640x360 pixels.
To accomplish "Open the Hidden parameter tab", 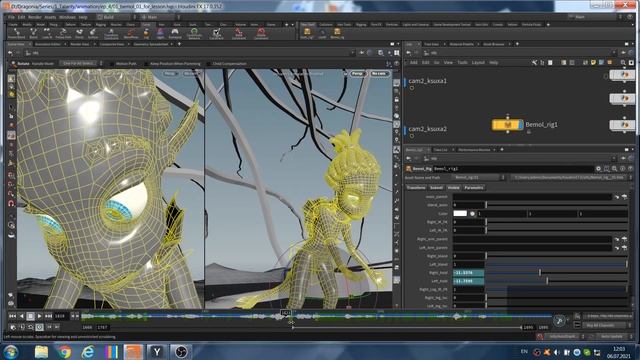I will (x=453, y=187).
